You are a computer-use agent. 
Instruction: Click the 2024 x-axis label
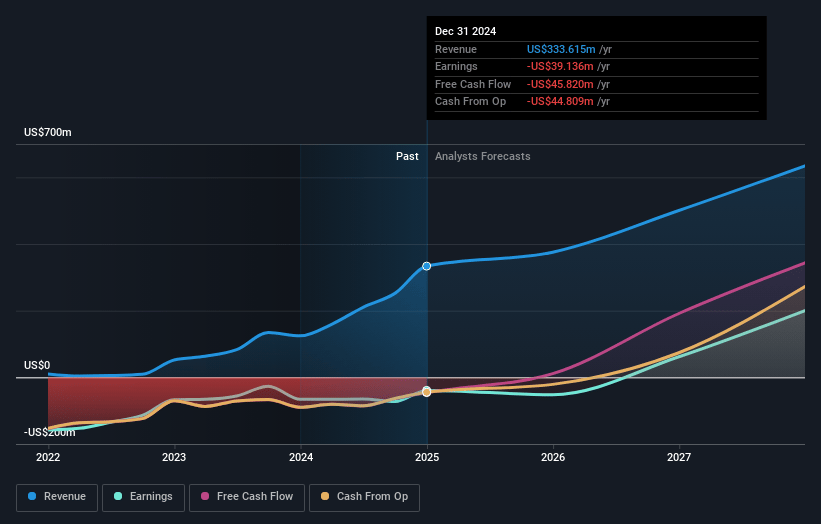click(x=301, y=458)
